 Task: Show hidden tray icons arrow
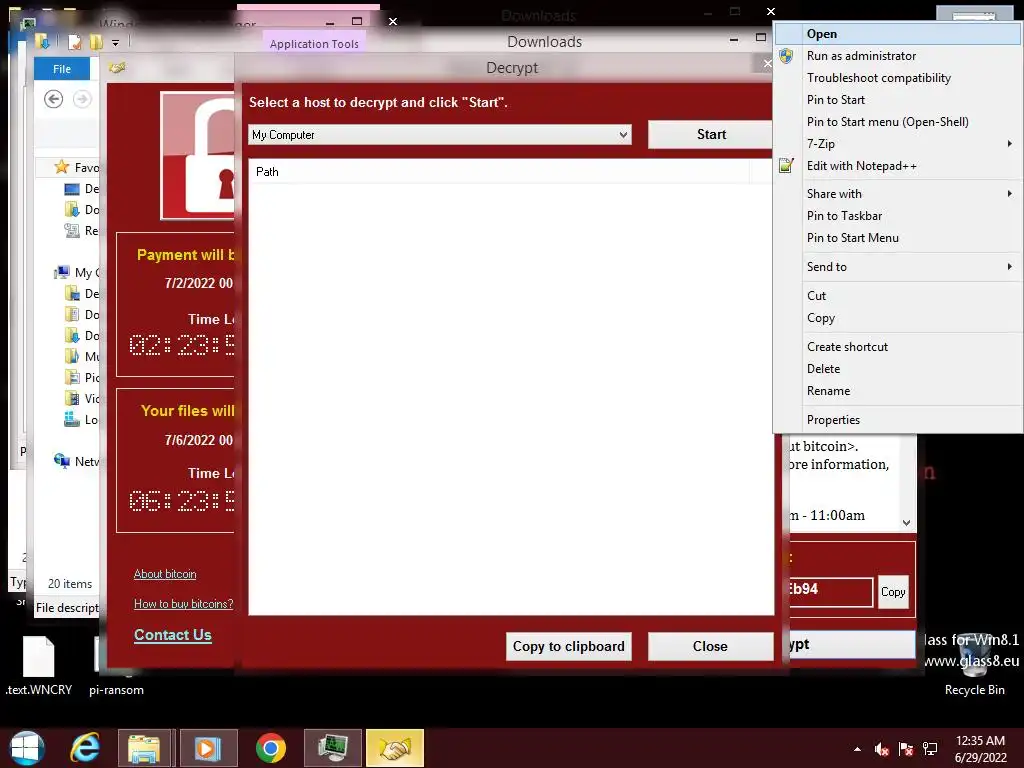857,749
